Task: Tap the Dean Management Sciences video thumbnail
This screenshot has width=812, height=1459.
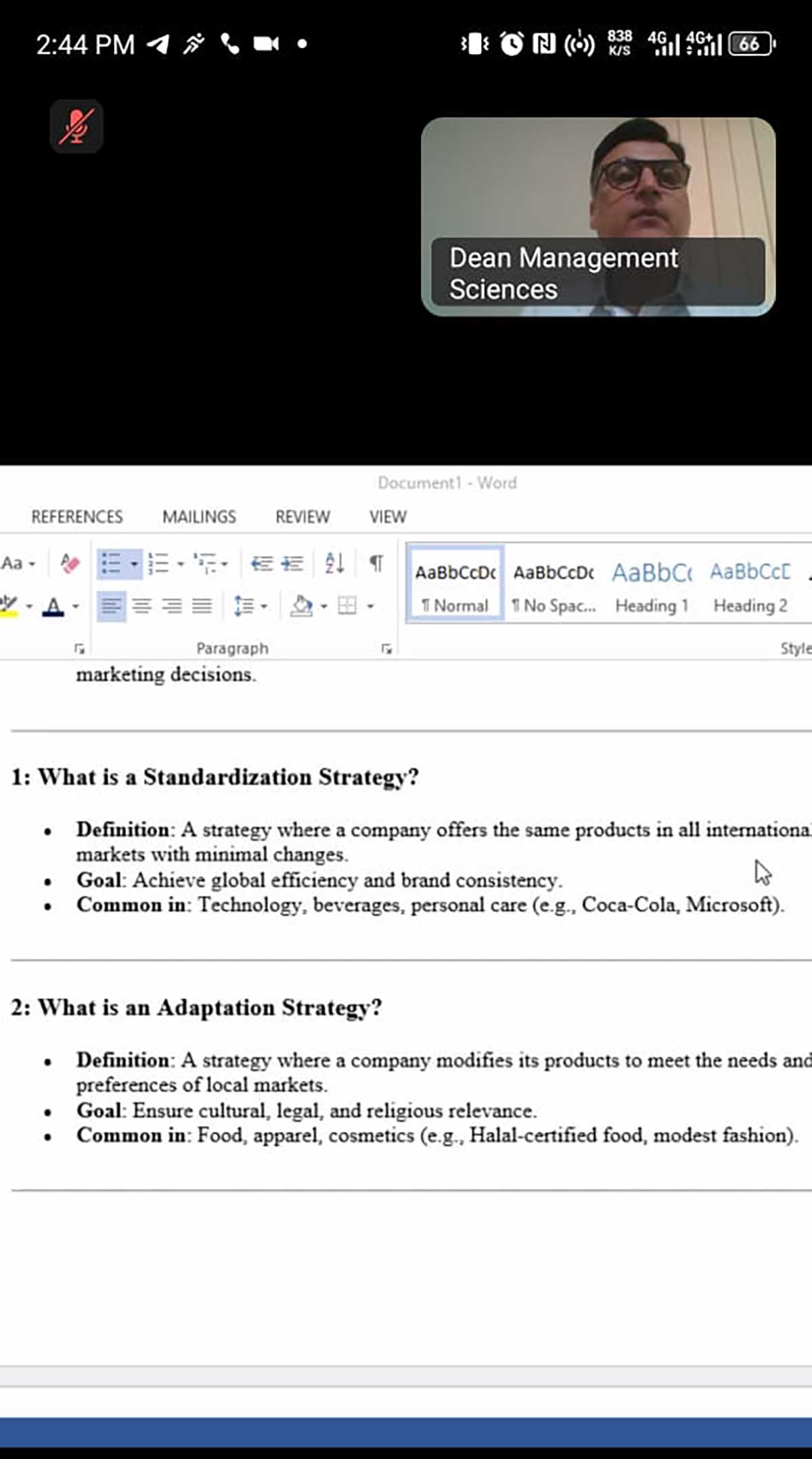Action: pyautogui.click(x=598, y=217)
